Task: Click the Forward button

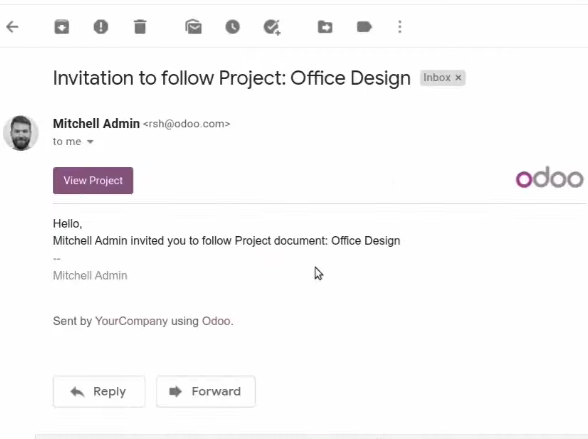Action: (x=206, y=391)
